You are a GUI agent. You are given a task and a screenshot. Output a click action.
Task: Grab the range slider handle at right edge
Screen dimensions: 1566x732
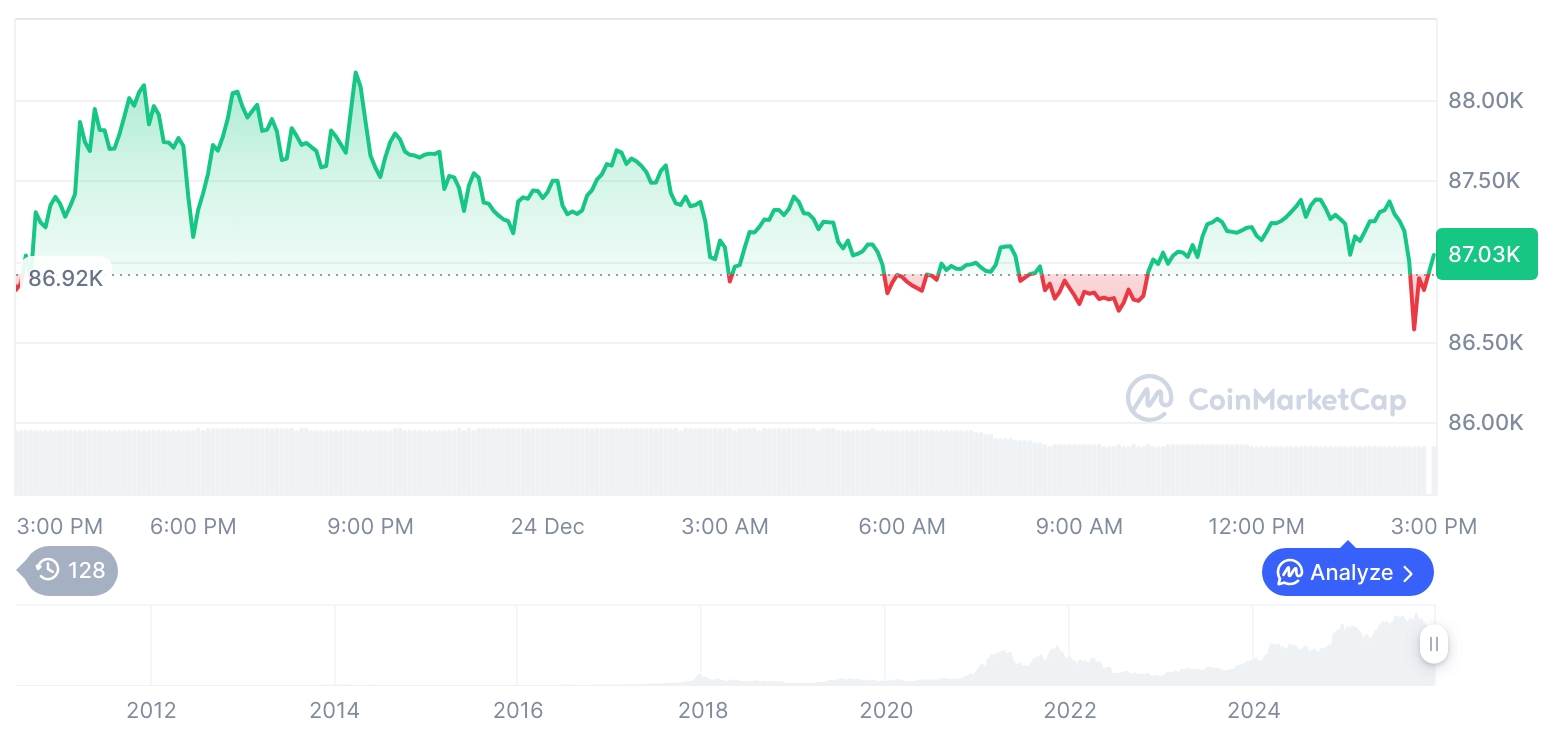tap(1434, 644)
